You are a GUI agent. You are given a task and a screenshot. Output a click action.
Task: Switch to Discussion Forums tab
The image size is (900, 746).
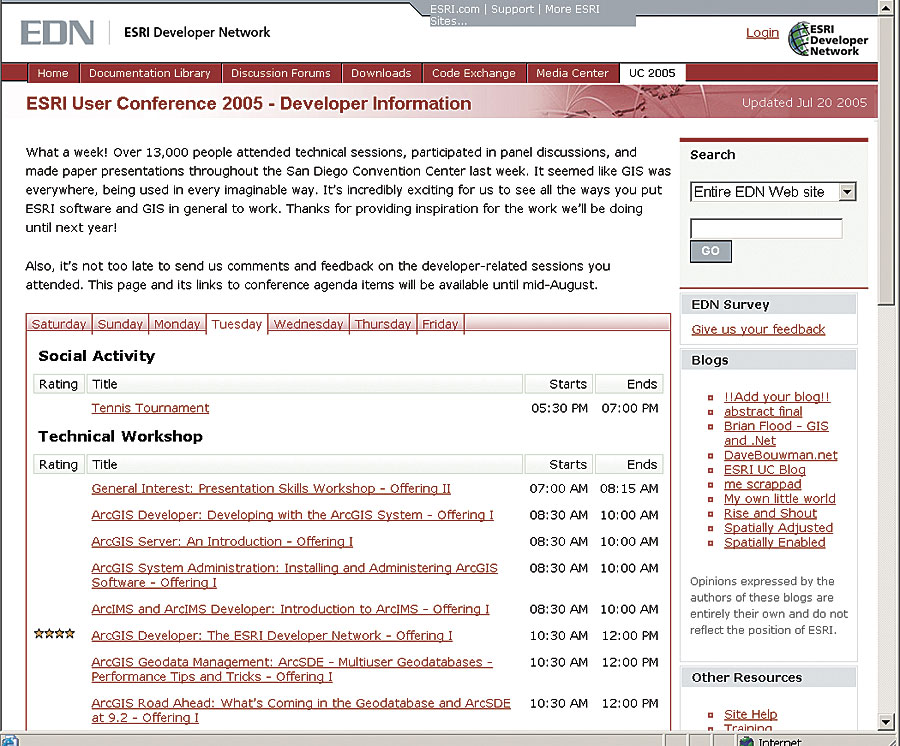[x=281, y=73]
